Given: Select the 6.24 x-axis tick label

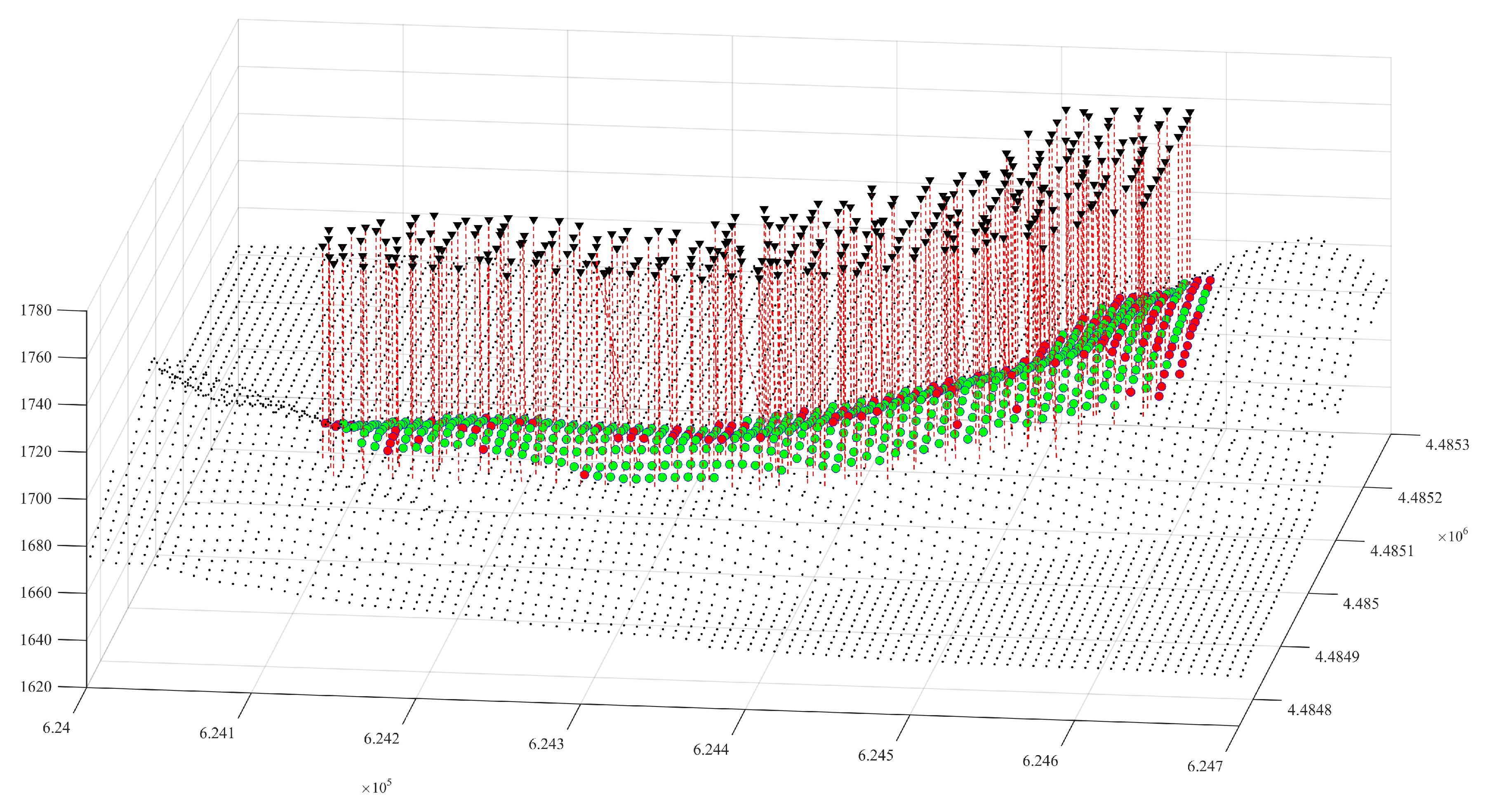Looking at the screenshot, I should [56, 728].
